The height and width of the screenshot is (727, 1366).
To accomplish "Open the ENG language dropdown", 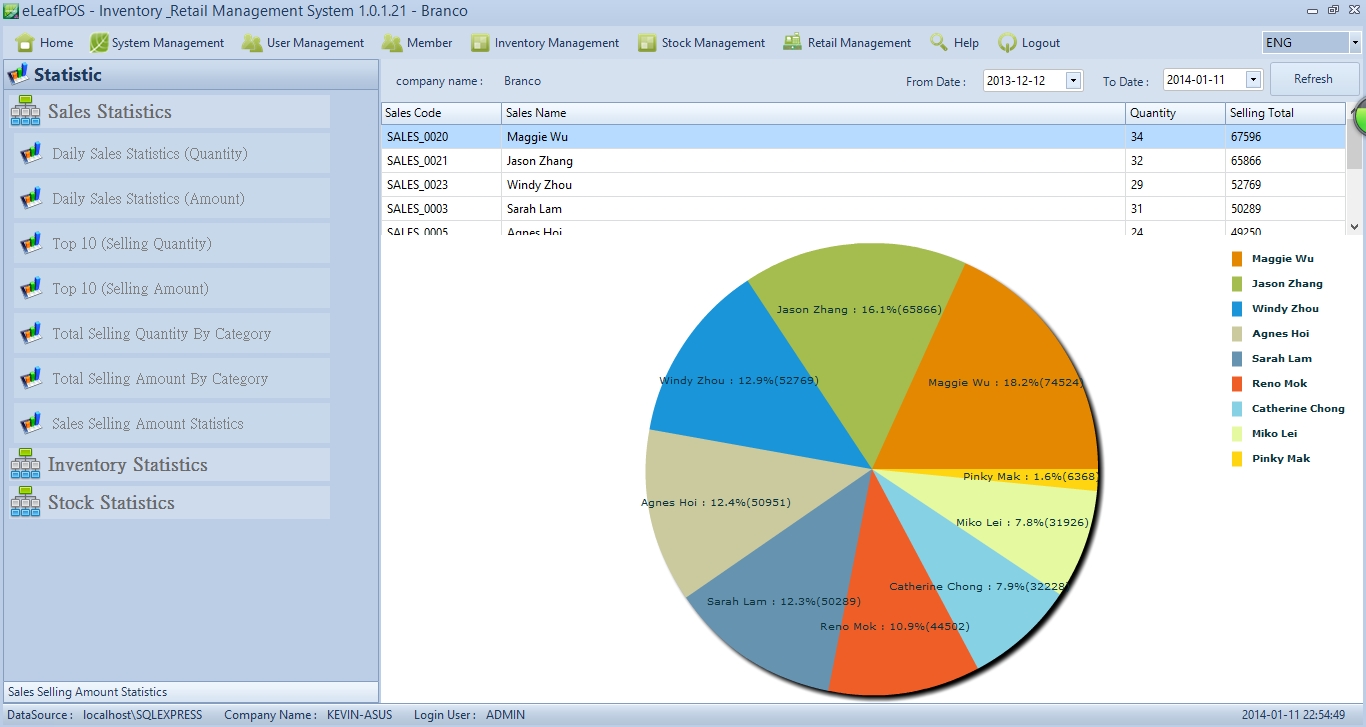I will [x=1354, y=43].
